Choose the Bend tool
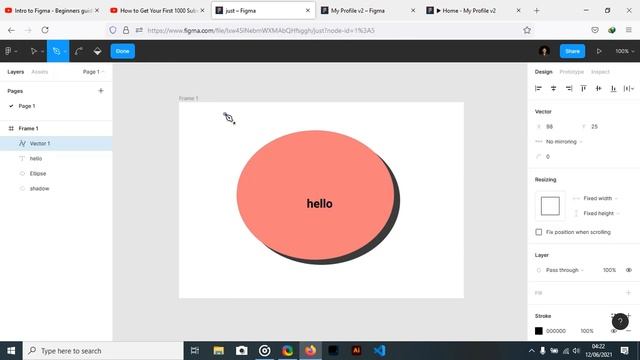The image size is (640, 360). 79,51
